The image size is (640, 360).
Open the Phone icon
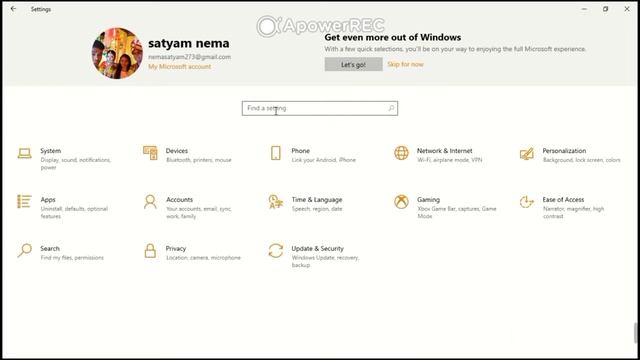(276, 153)
